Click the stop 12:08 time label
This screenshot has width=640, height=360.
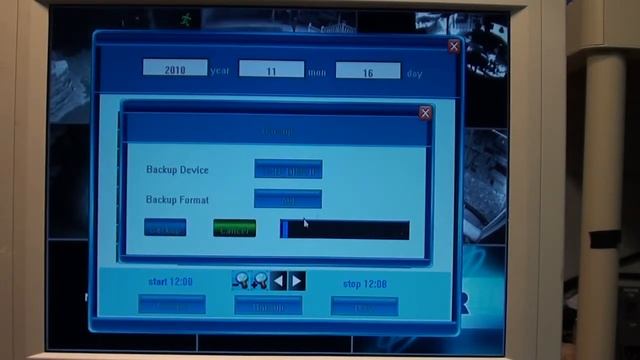tap(365, 284)
